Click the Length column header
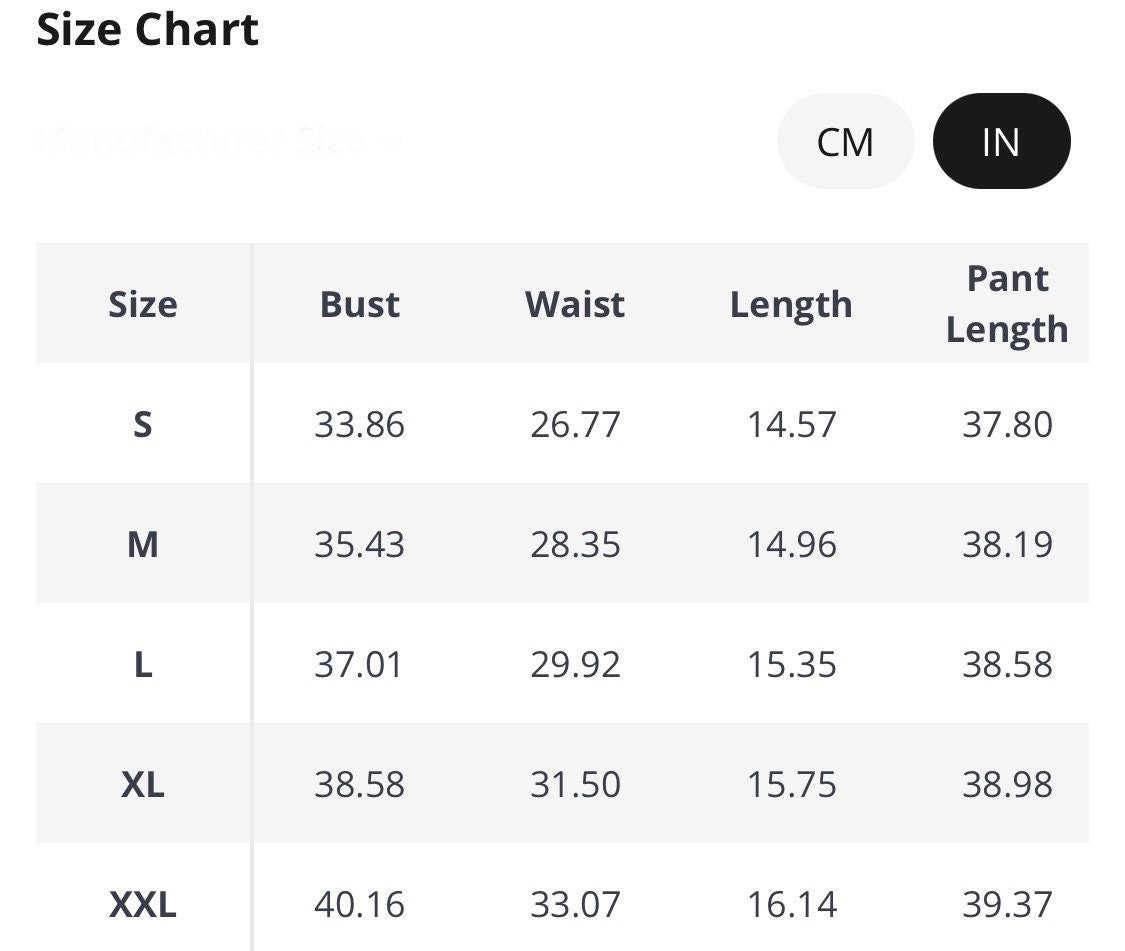The width and height of the screenshot is (1125, 951). (791, 304)
